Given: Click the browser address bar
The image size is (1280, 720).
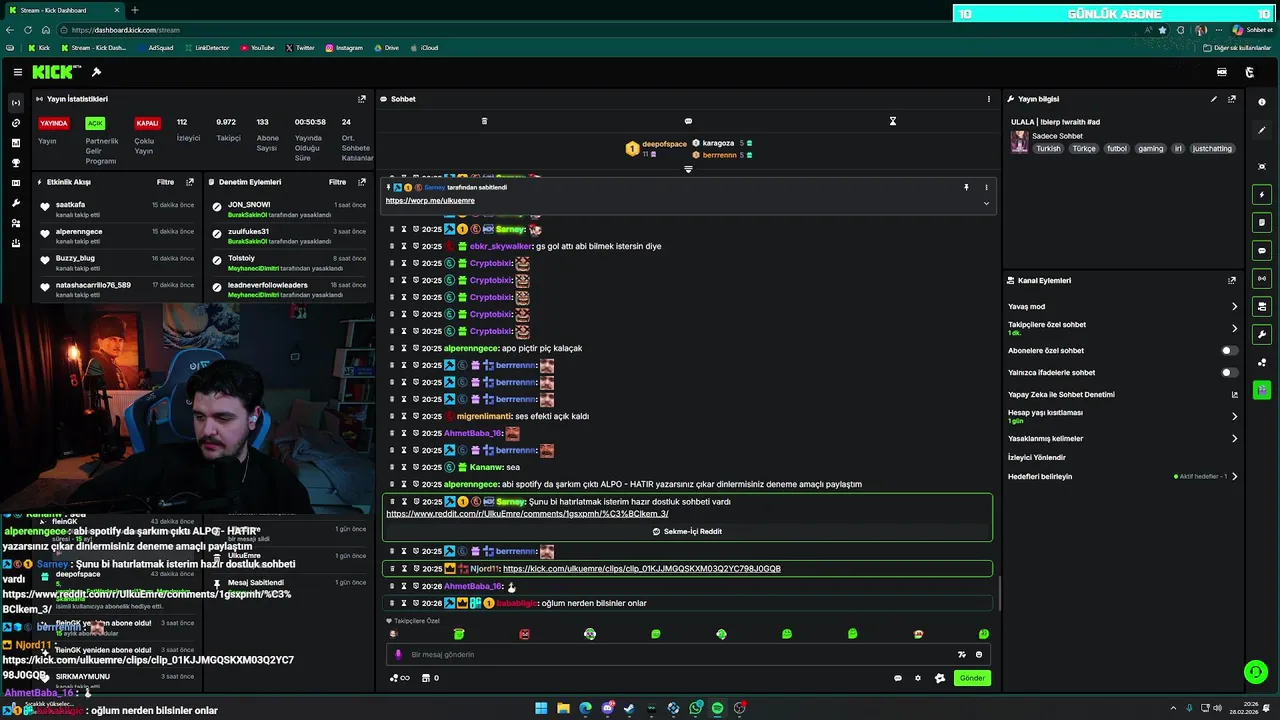Looking at the screenshot, I should click(x=600, y=30).
